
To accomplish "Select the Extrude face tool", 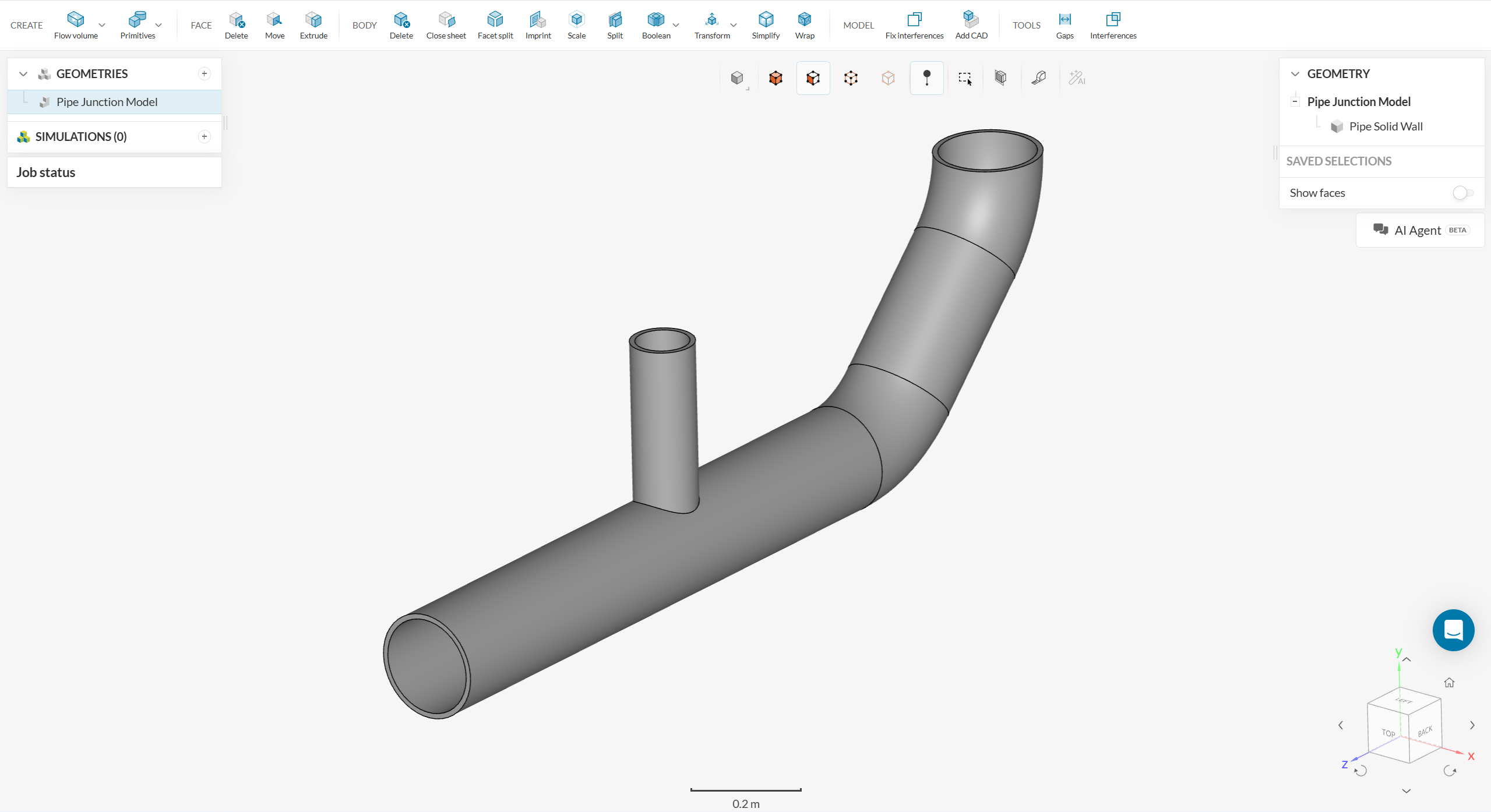I will [x=313, y=19].
